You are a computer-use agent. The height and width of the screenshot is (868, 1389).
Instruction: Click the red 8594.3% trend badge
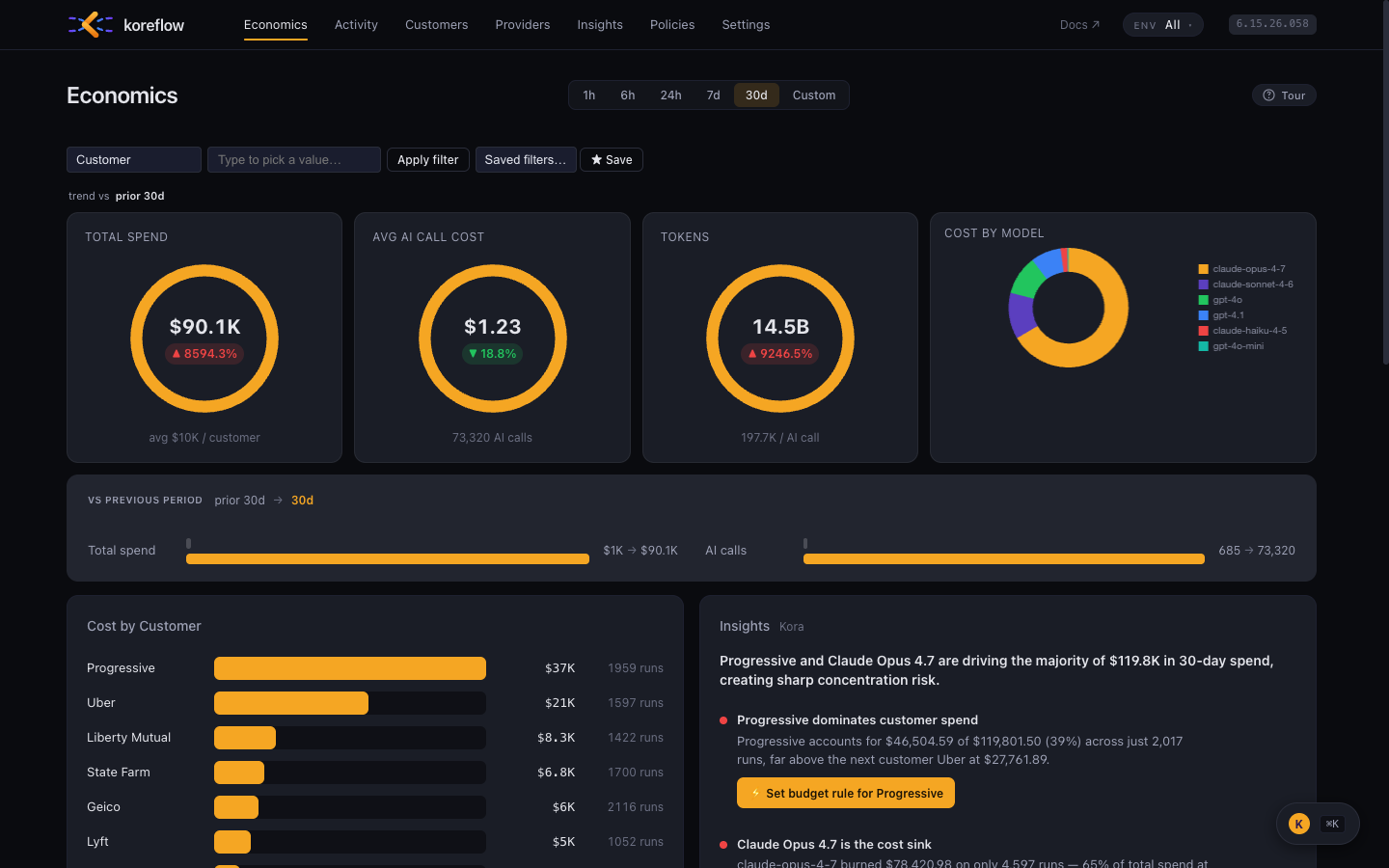coord(204,354)
